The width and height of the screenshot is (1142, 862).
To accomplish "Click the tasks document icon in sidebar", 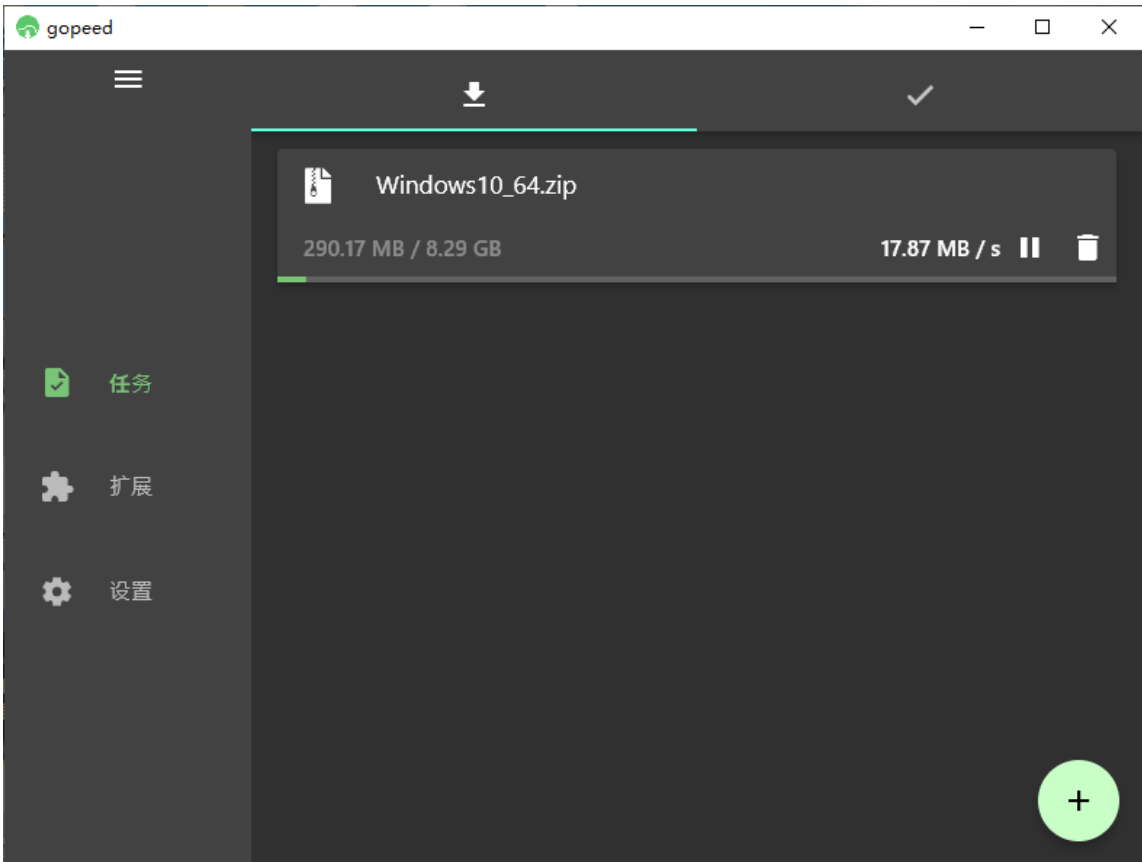I will 57,382.
